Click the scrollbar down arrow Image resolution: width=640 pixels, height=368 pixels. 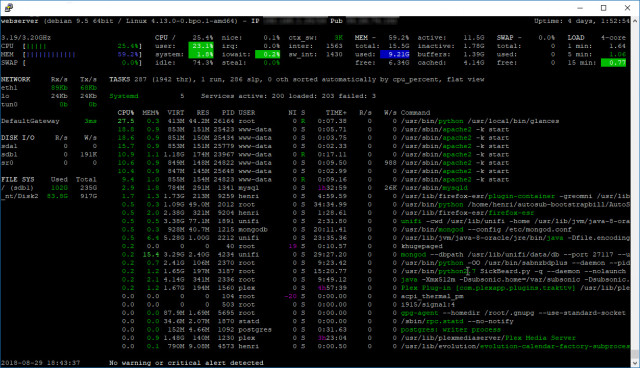635,363
